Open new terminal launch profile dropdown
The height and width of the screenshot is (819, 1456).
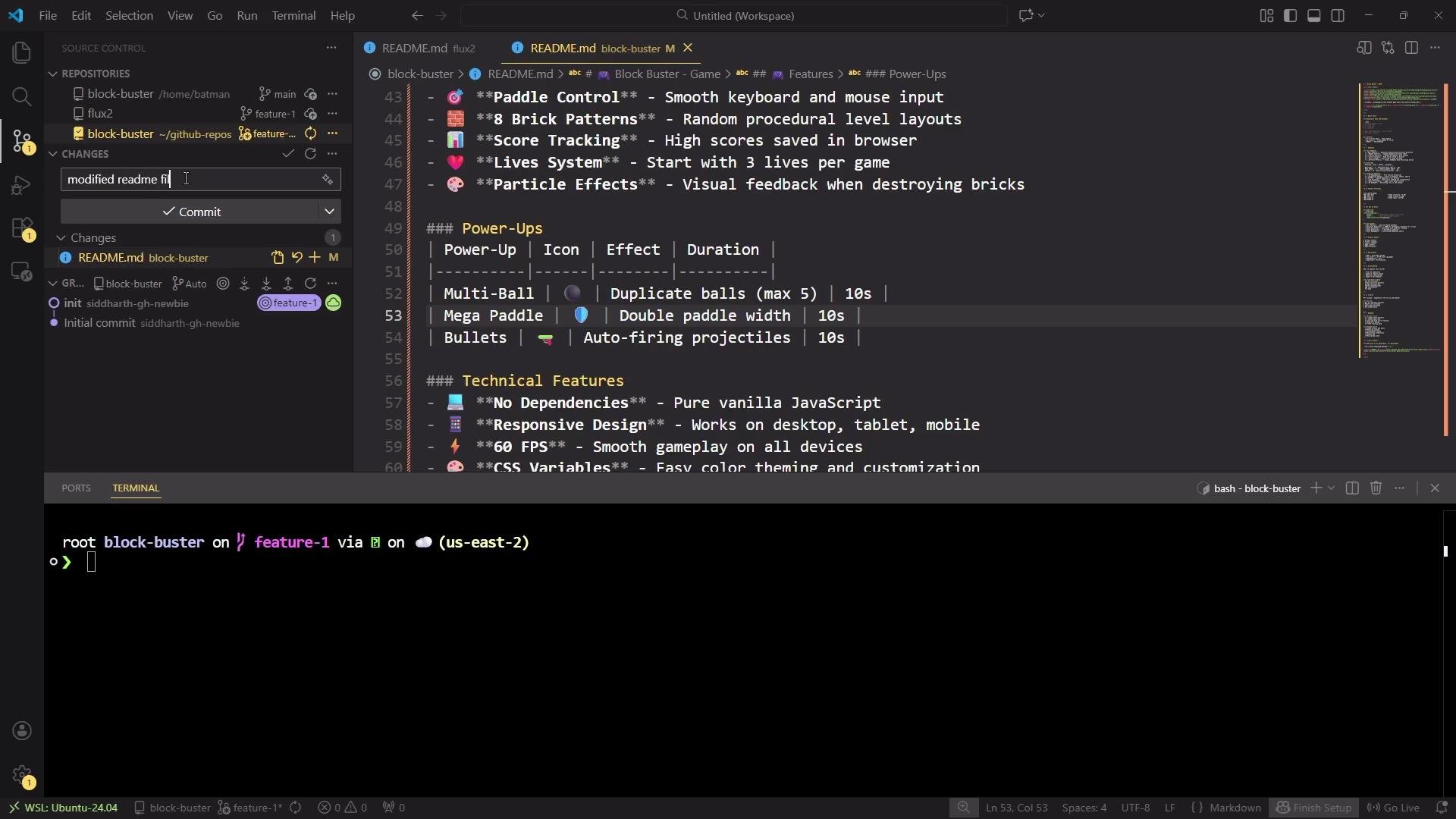click(x=1331, y=488)
